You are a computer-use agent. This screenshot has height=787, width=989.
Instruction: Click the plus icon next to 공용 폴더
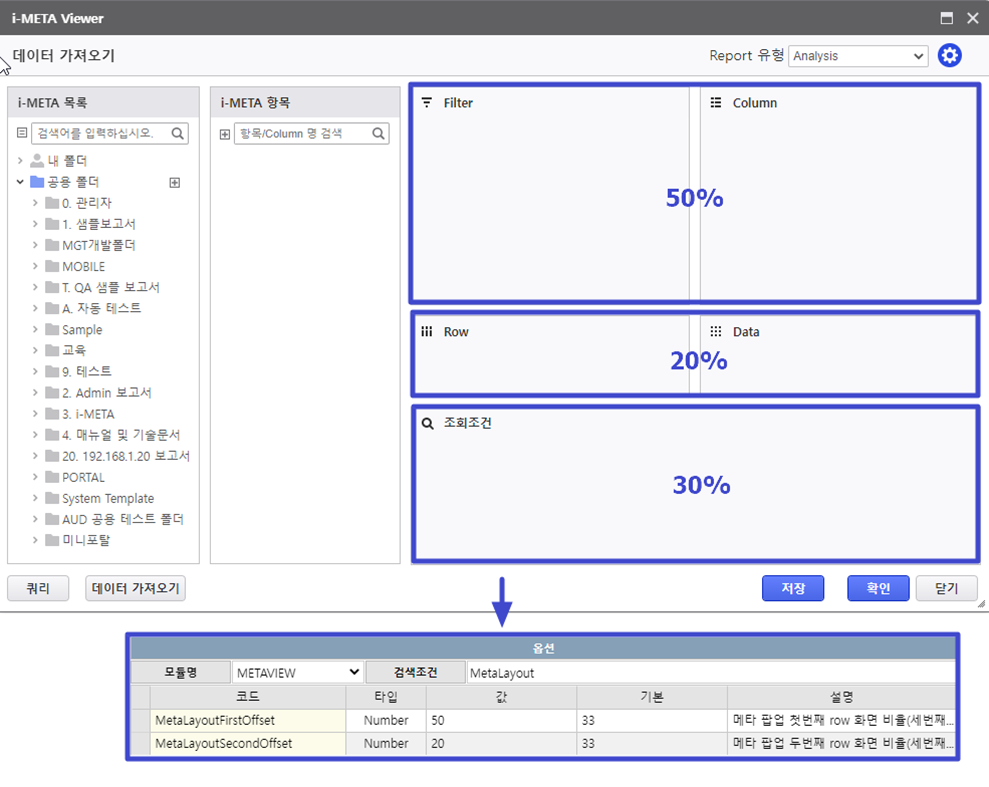click(174, 182)
